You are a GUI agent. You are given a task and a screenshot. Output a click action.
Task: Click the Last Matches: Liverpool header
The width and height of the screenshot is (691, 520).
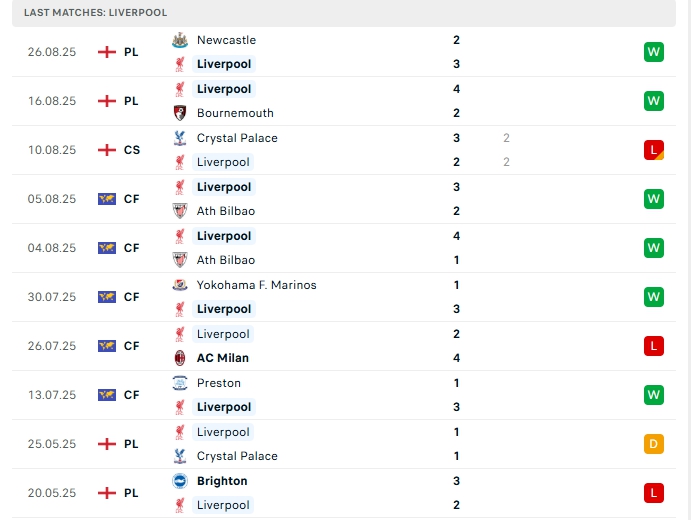[x=95, y=12]
